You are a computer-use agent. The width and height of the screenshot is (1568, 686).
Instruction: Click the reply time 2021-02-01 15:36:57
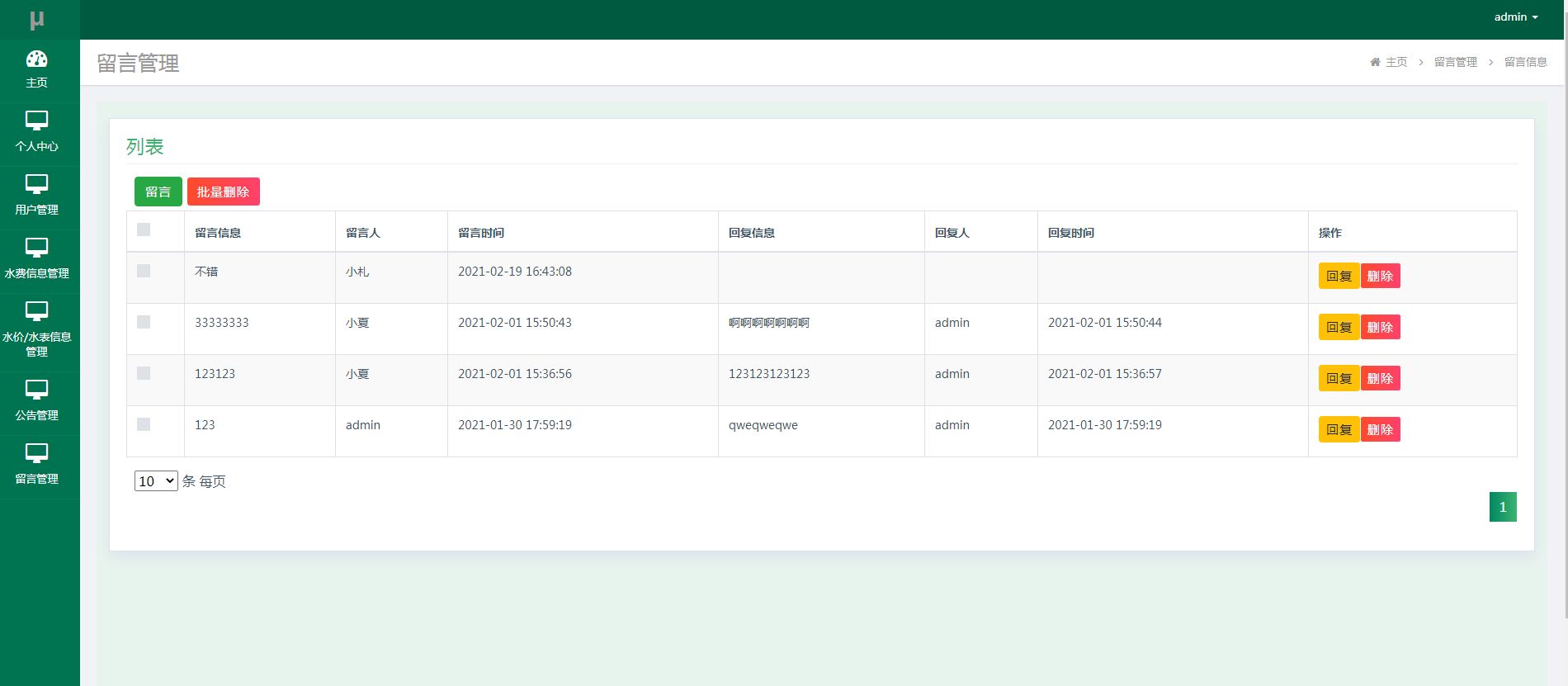click(1105, 374)
